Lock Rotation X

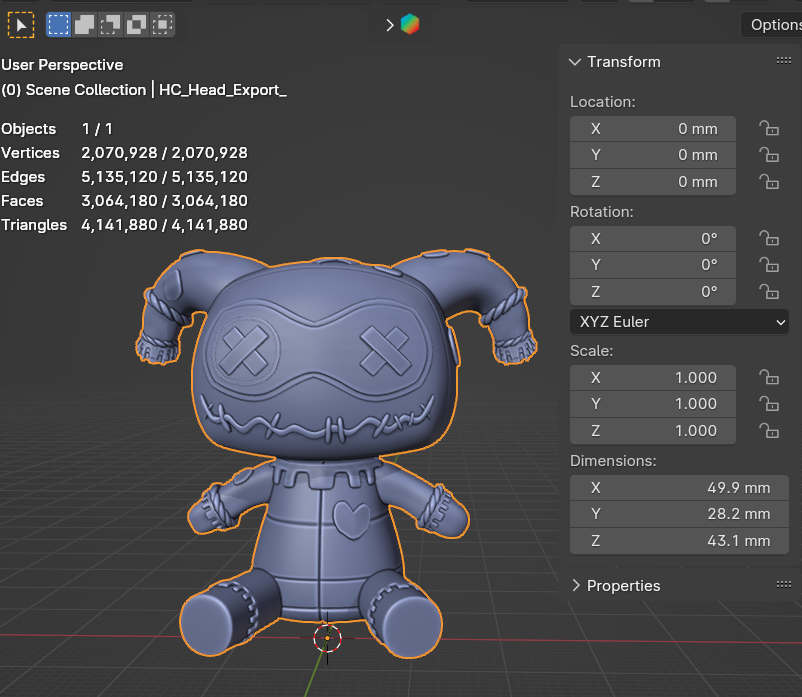point(769,238)
